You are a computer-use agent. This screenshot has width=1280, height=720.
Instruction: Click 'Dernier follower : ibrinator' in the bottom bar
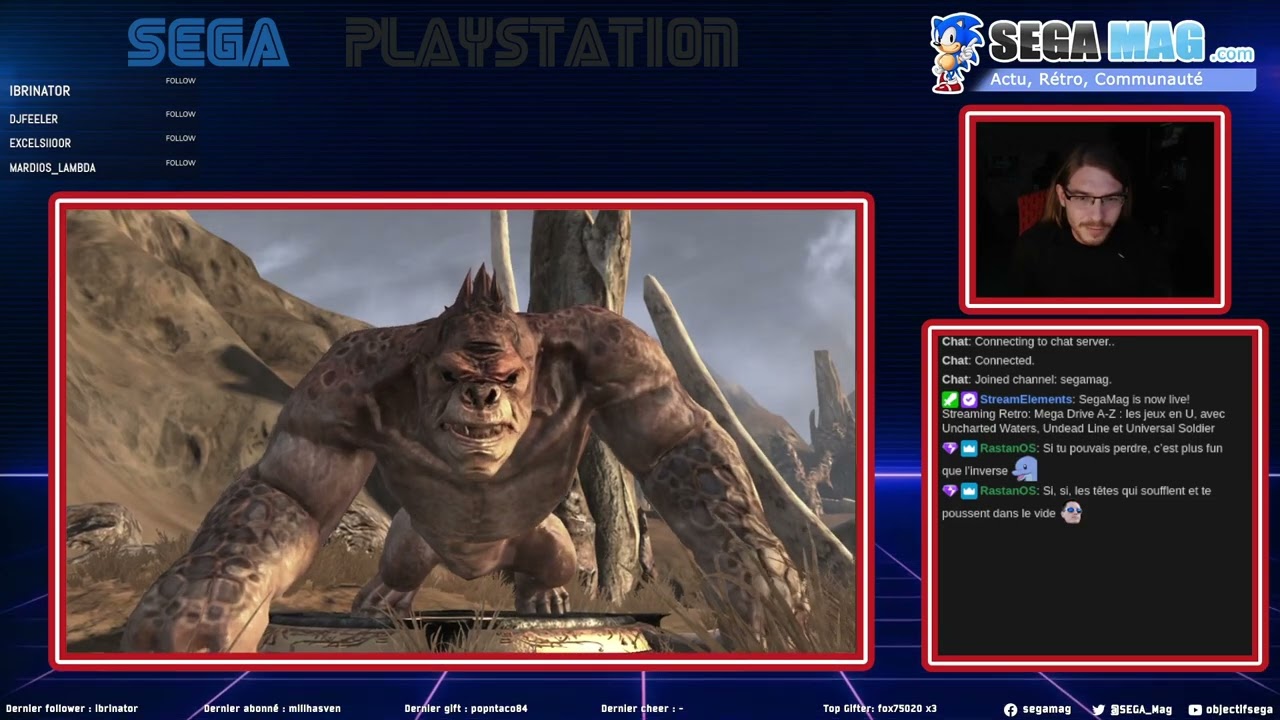71,709
